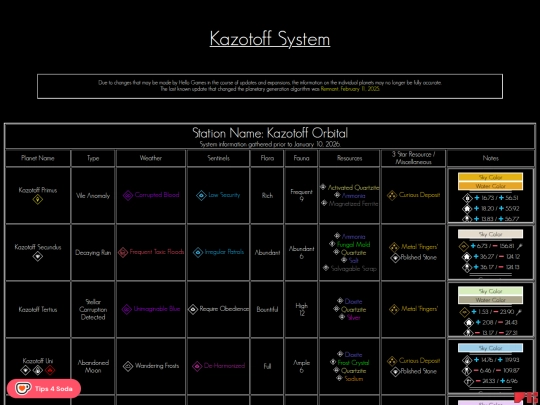This screenshot has width=540, height=405.
Task: Click the first white diamond icon under Kazotoff Uni
Action: (25, 370)
